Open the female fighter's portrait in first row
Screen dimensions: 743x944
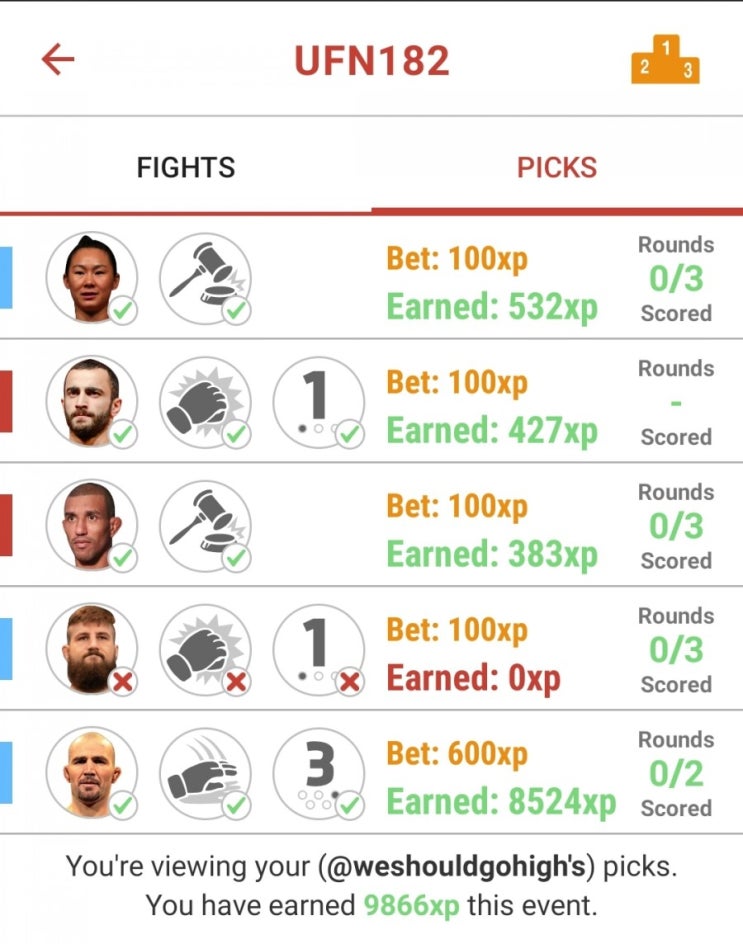[x=92, y=279]
